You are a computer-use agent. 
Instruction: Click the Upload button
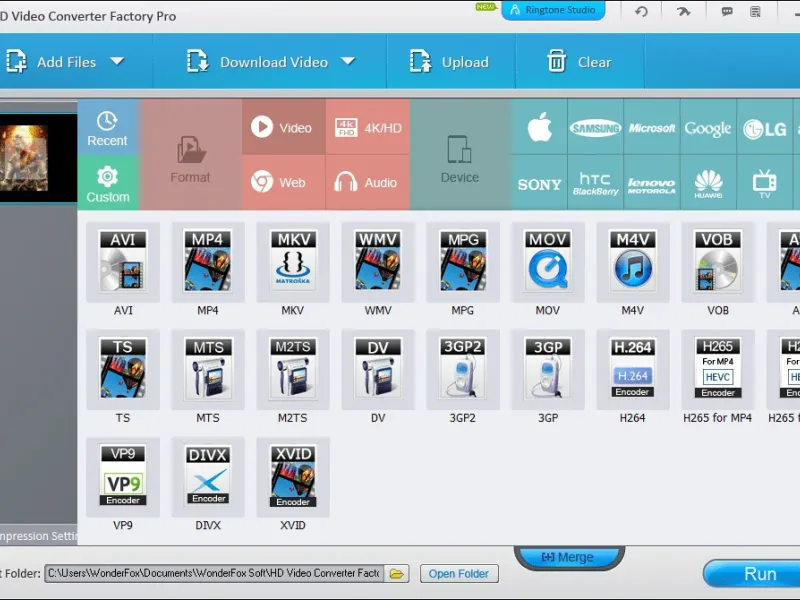pyautogui.click(x=449, y=62)
